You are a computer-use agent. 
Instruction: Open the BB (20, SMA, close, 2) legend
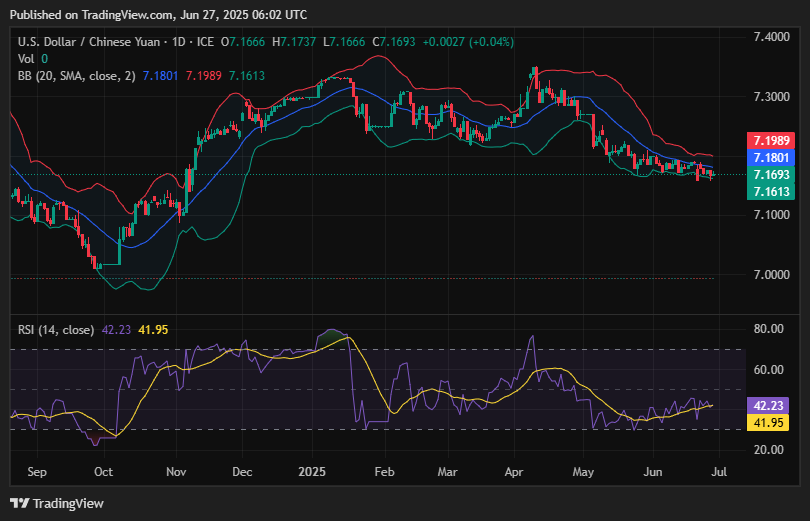click(x=76, y=76)
